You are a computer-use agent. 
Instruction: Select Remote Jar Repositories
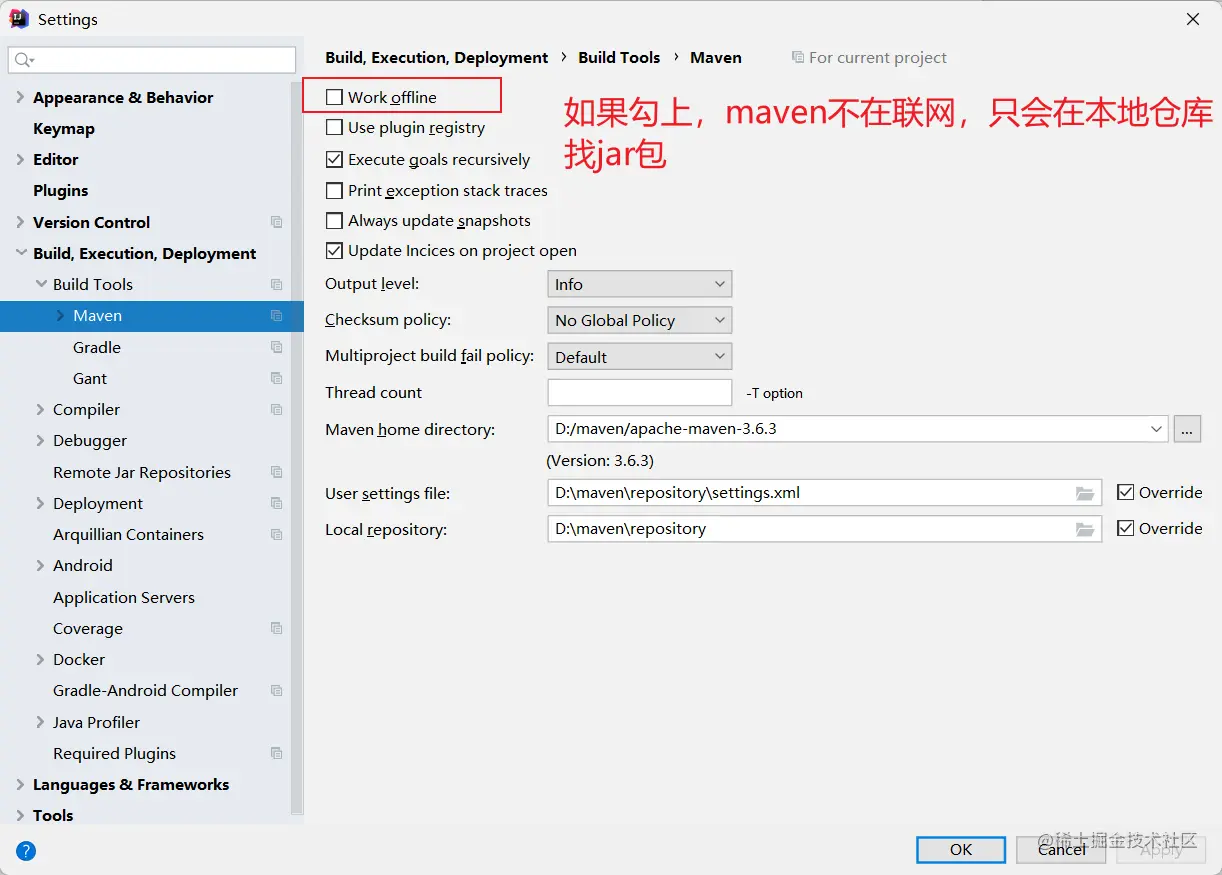[x=142, y=472]
